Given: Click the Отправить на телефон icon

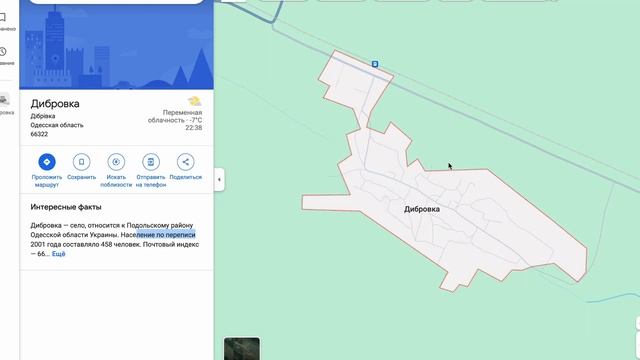Looking at the screenshot, I should coord(151,162).
